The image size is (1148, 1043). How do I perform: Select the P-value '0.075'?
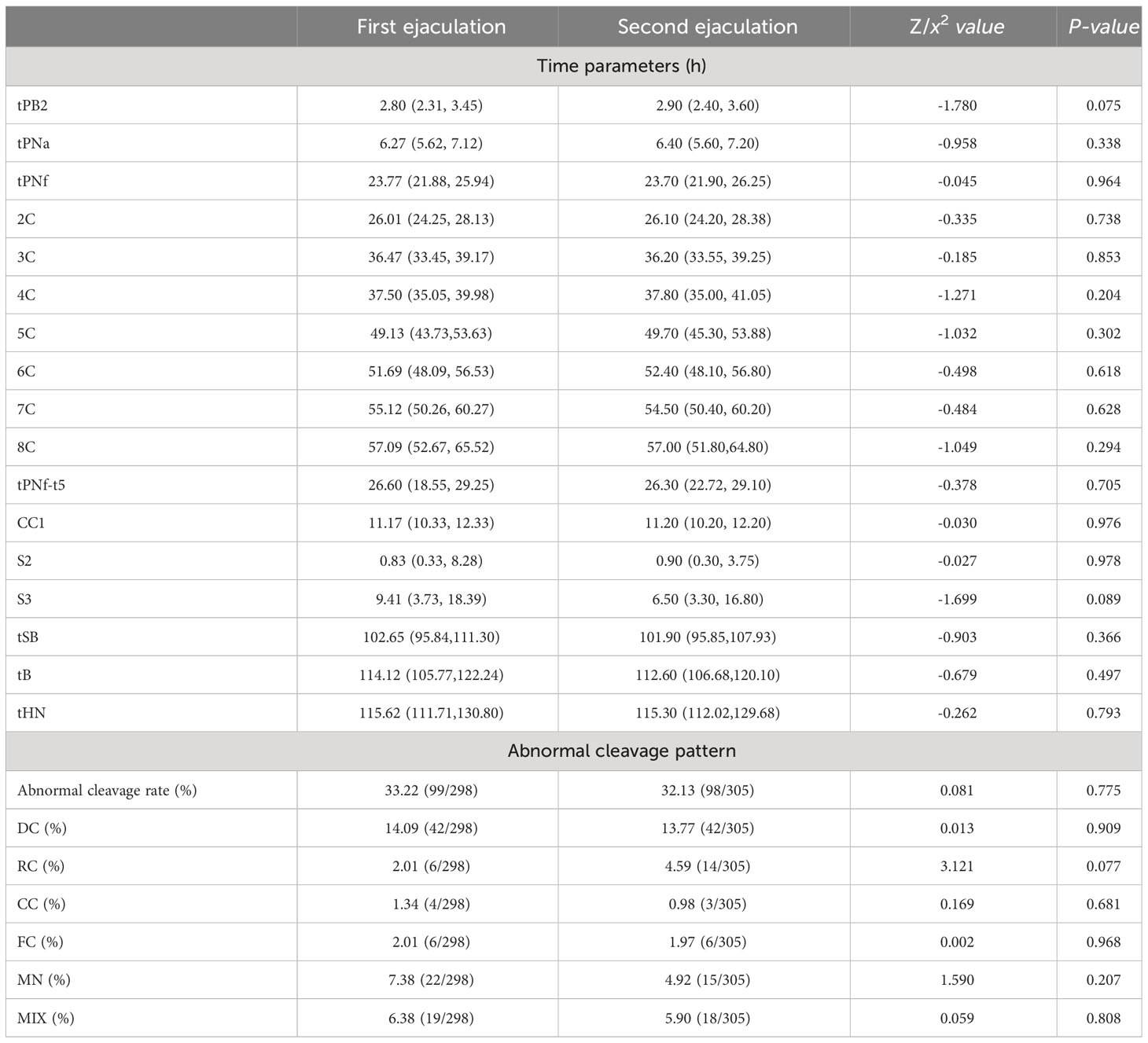1103,105
